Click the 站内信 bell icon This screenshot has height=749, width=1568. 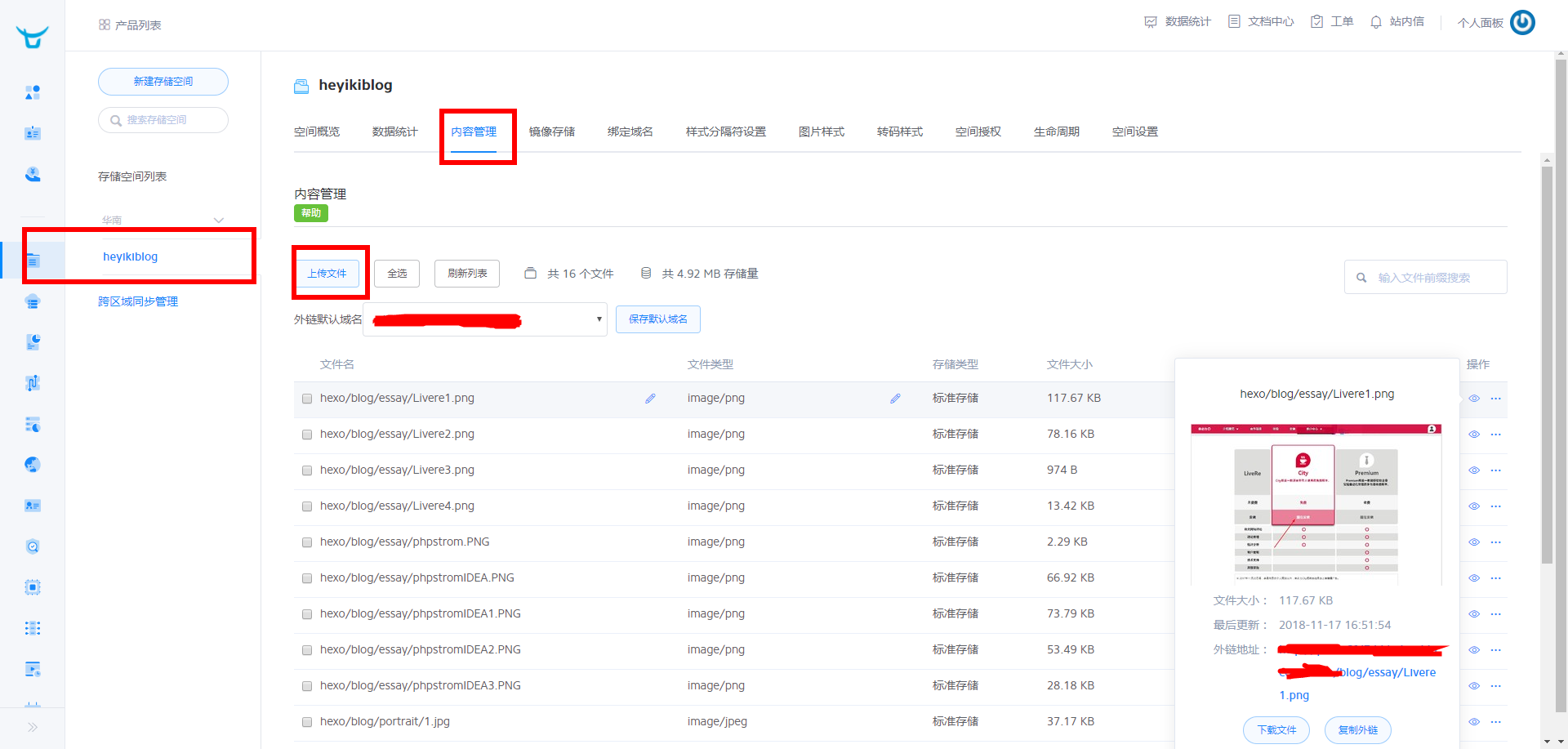[1376, 22]
